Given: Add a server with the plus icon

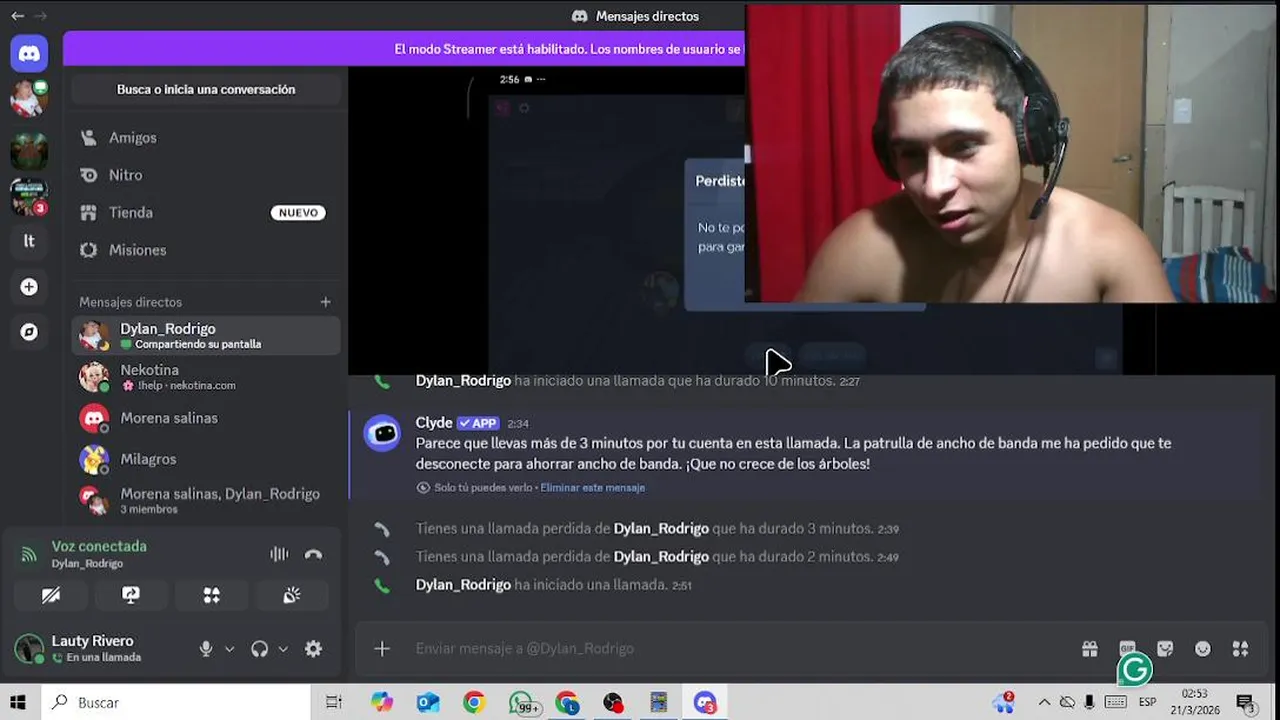Looking at the screenshot, I should pyautogui.click(x=29, y=287).
